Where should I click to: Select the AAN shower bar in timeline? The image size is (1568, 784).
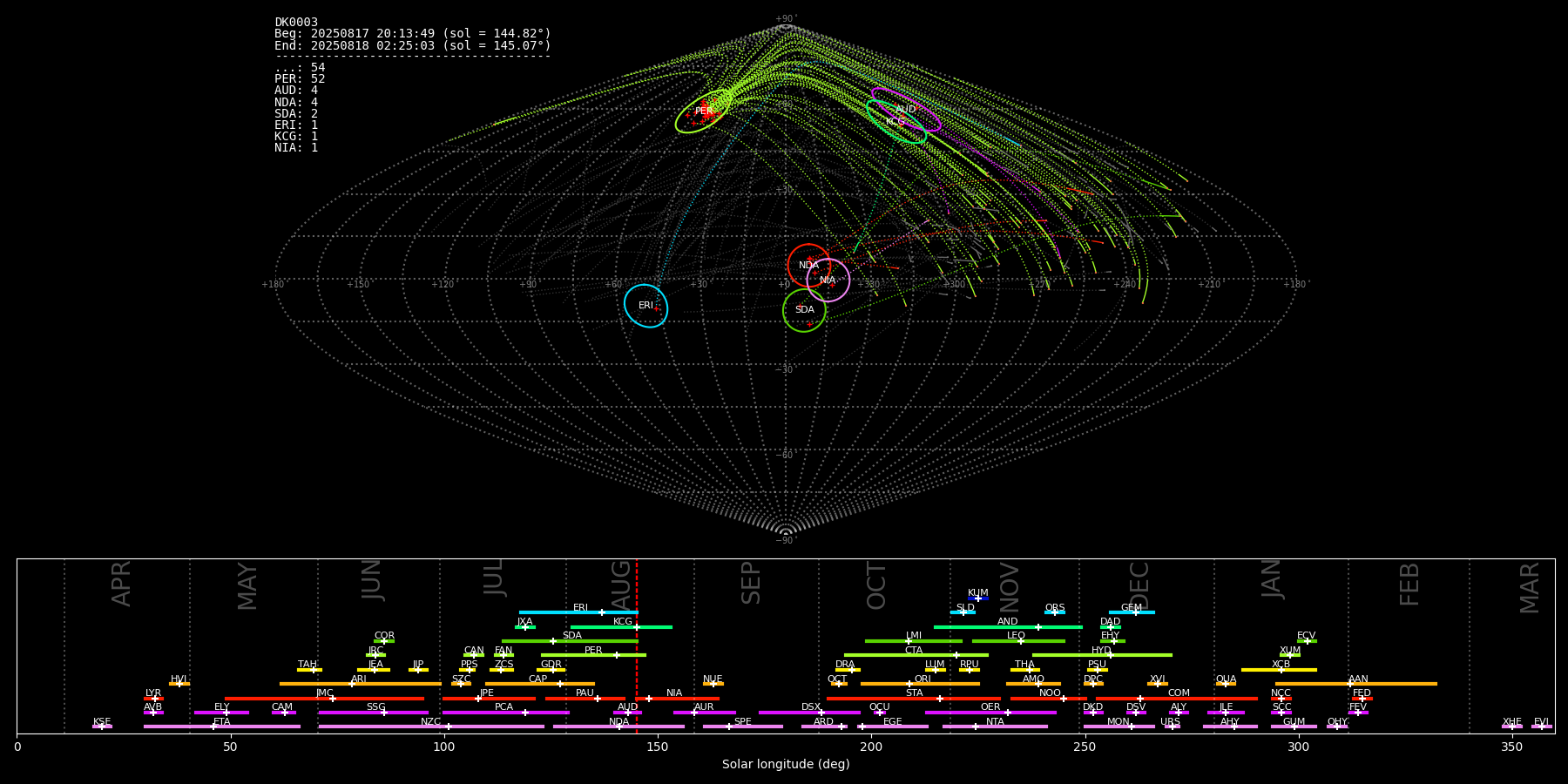click(1356, 684)
